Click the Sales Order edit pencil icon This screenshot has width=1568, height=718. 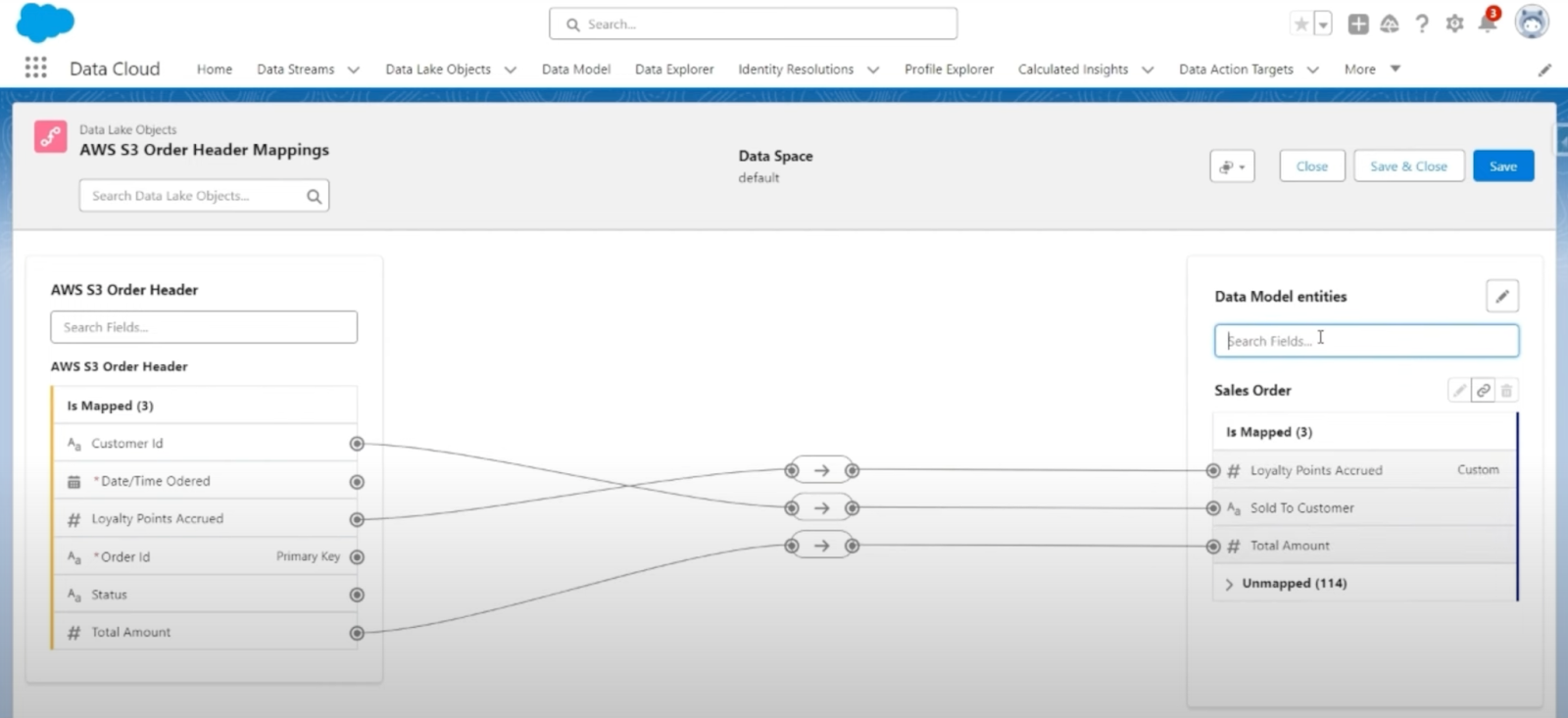click(x=1459, y=390)
